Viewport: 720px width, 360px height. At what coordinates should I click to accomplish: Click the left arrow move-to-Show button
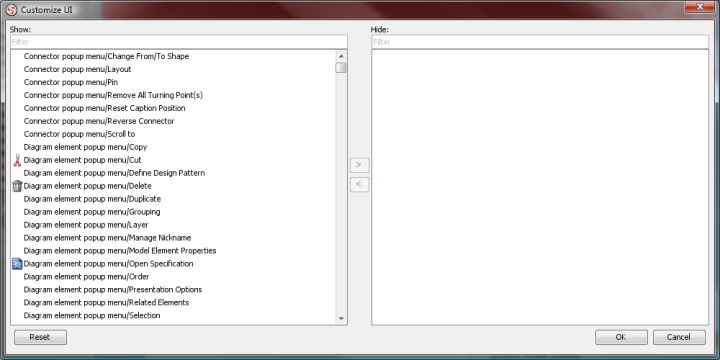click(x=359, y=185)
